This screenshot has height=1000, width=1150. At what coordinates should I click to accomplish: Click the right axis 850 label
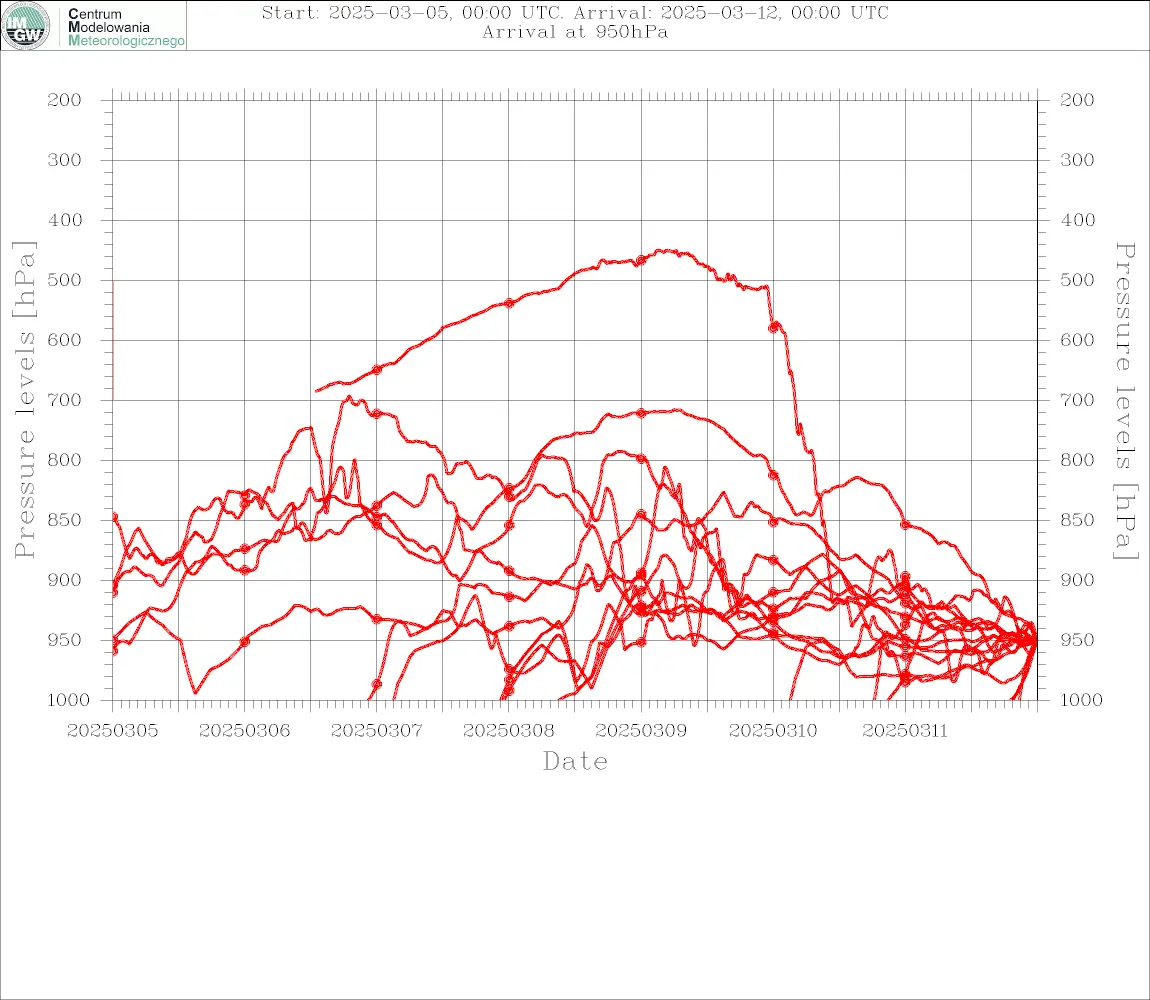pos(1077,520)
